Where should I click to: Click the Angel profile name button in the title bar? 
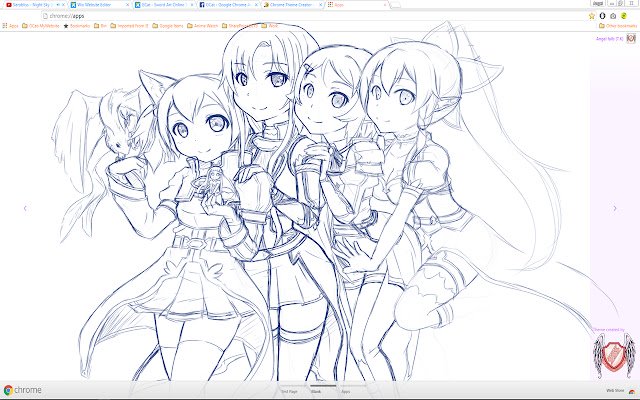[x=598, y=3]
